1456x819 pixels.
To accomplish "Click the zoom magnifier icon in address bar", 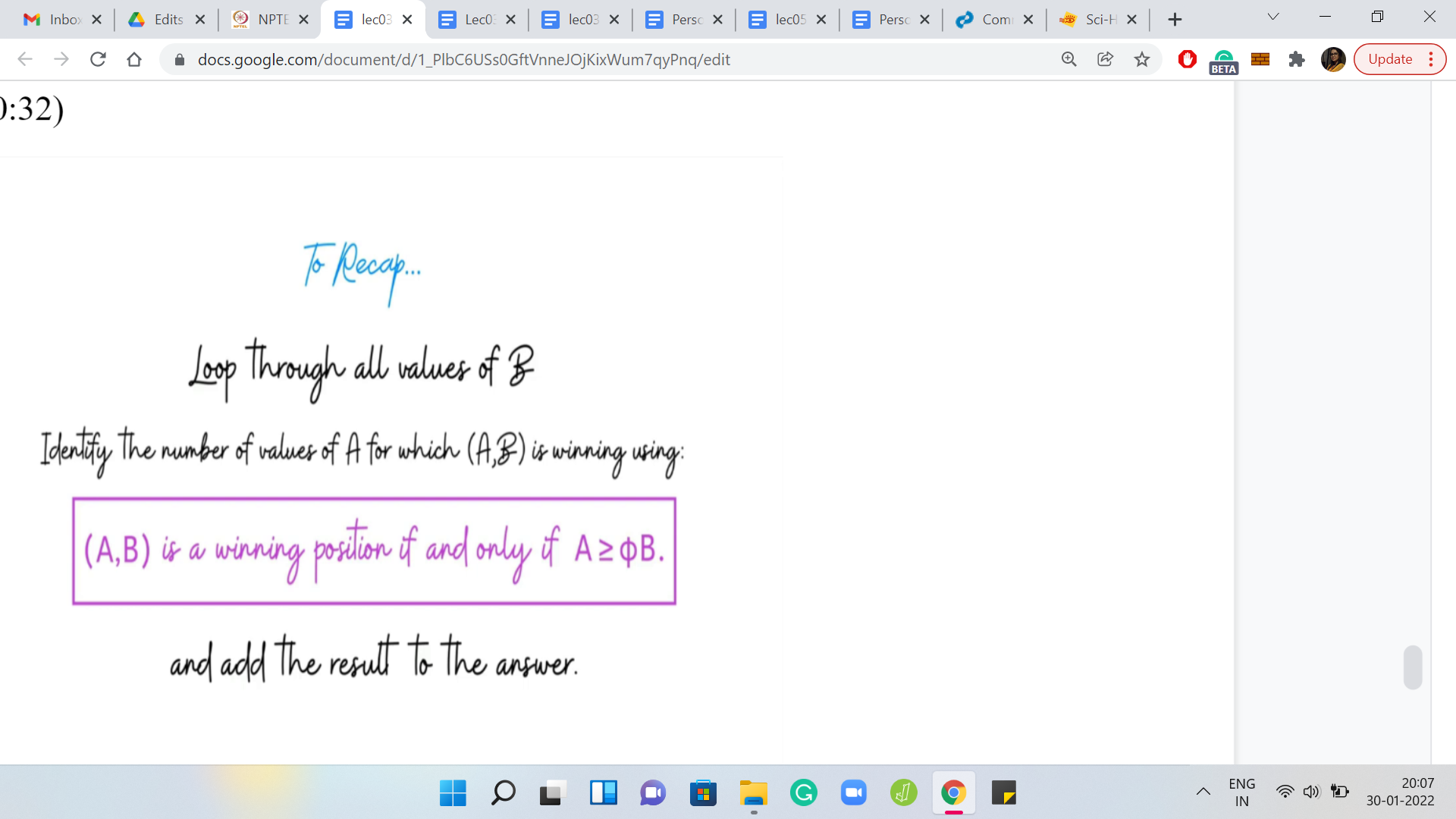I will pyautogui.click(x=1068, y=59).
